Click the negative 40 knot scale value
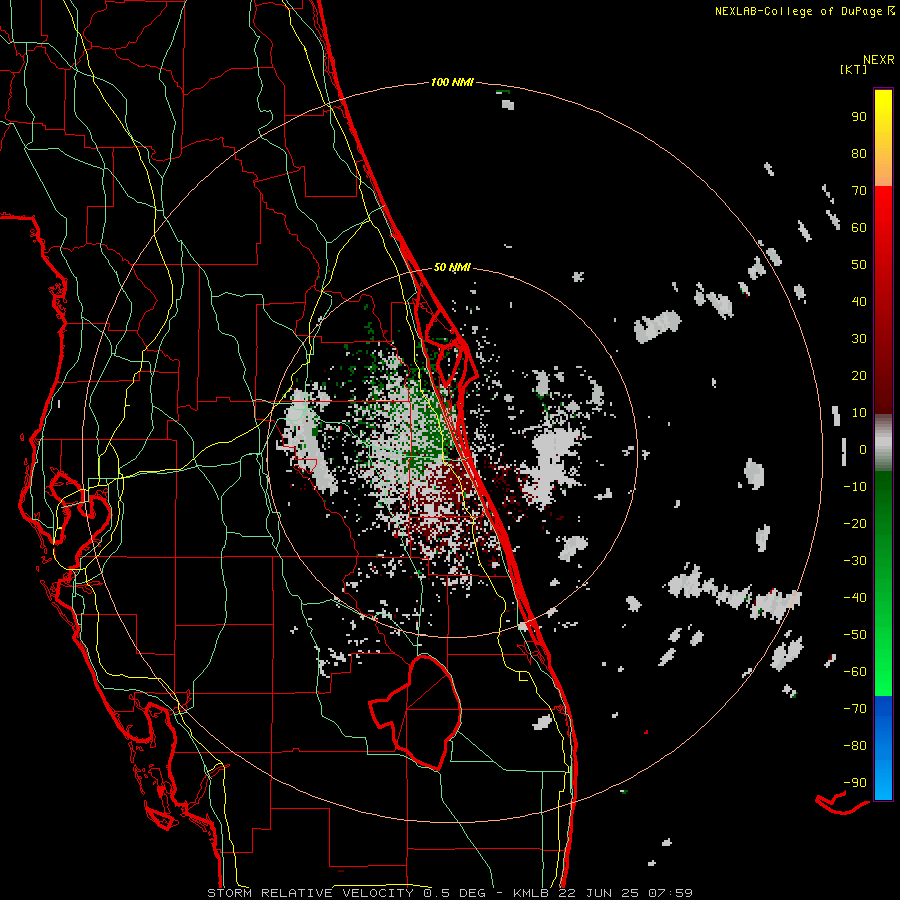This screenshot has width=900, height=900. [855, 598]
